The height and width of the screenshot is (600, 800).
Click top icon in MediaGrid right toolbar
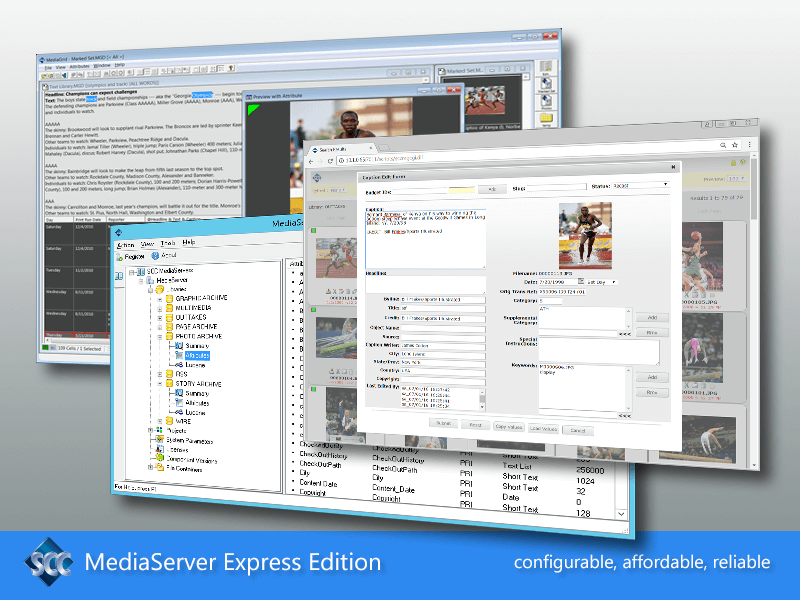click(546, 68)
